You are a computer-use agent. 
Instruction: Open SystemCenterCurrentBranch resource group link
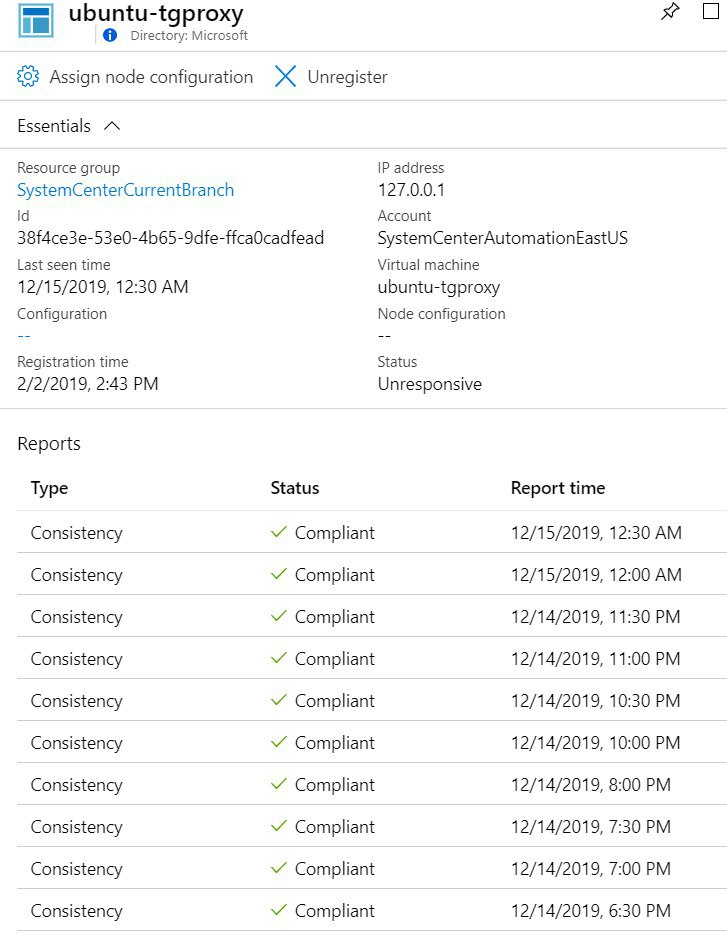(126, 190)
